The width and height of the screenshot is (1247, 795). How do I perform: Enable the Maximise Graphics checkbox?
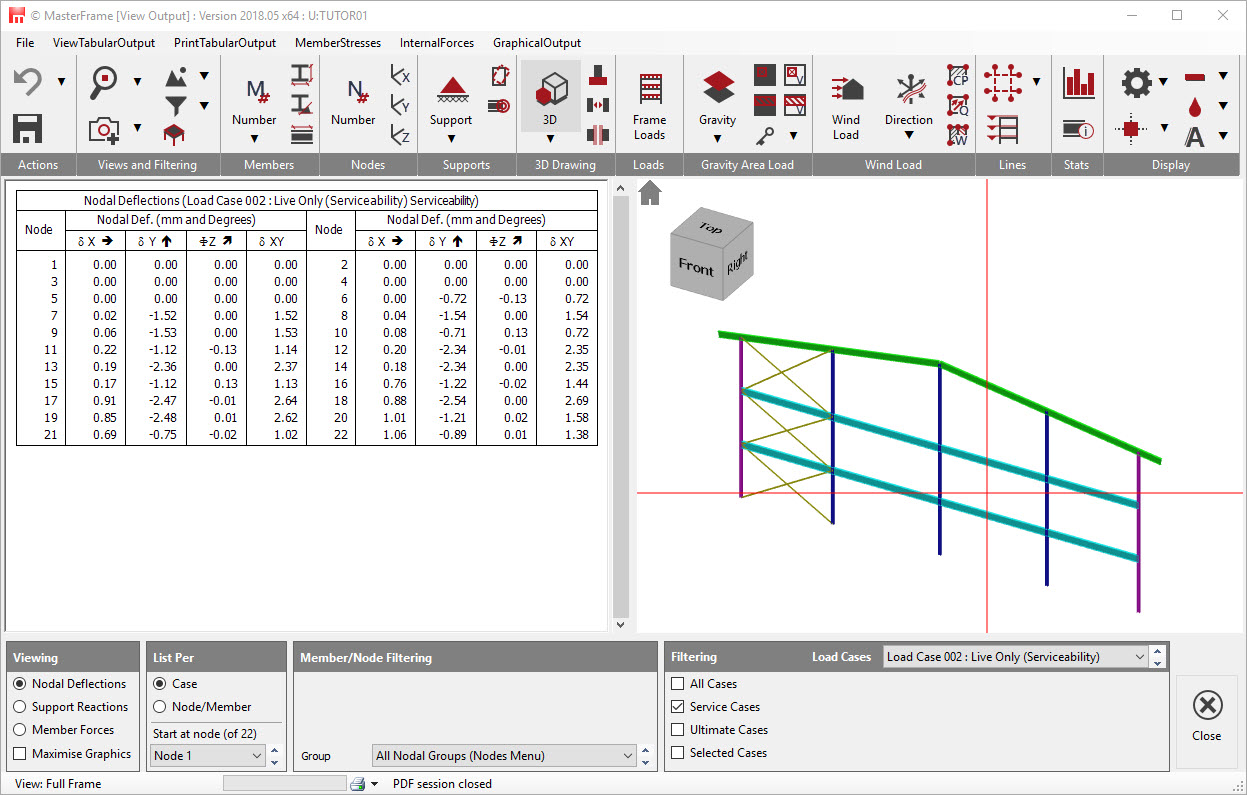pyautogui.click(x=21, y=754)
